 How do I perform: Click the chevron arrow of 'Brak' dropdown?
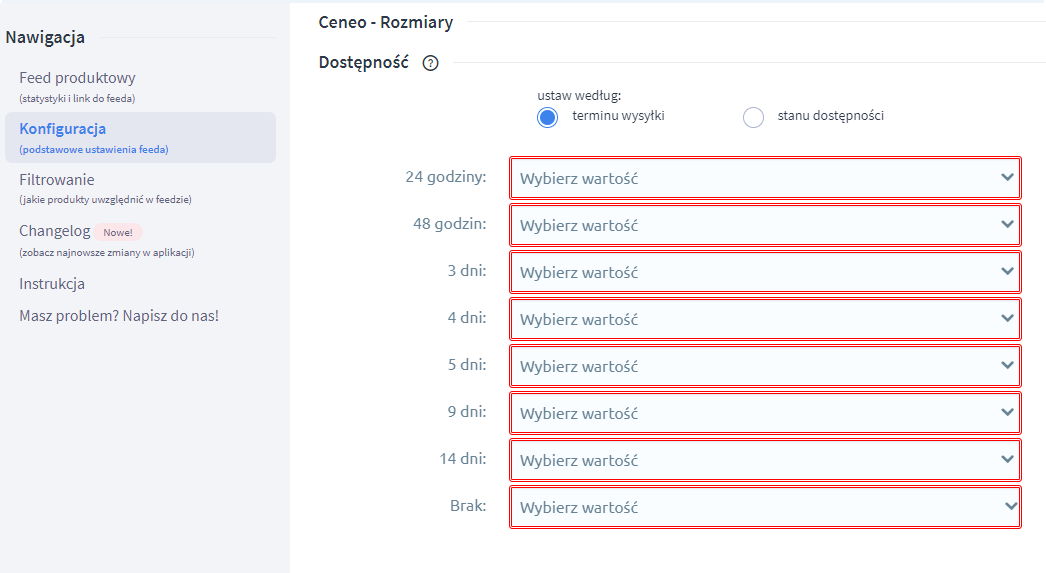pyautogui.click(x=1007, y=506)
